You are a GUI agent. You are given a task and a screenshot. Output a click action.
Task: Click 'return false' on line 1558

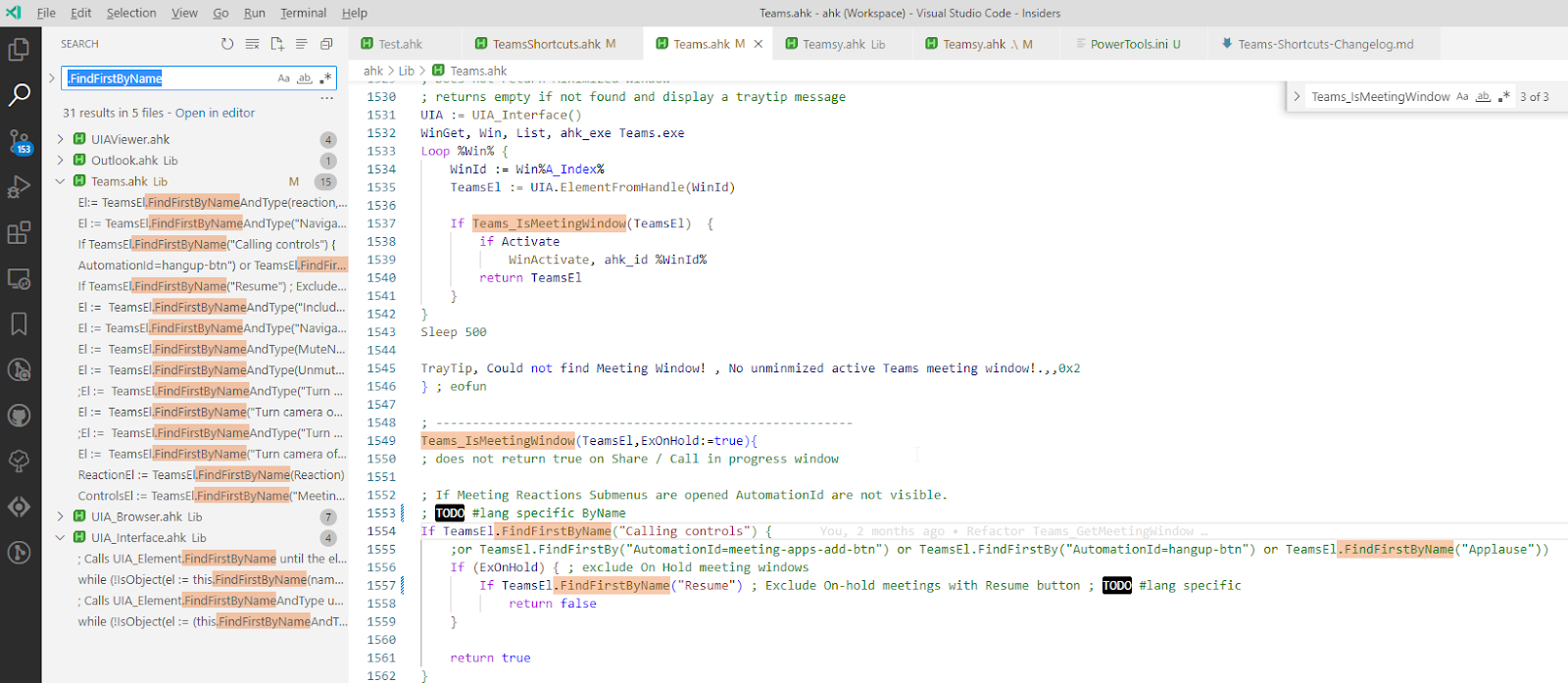(x=552, y=604)
